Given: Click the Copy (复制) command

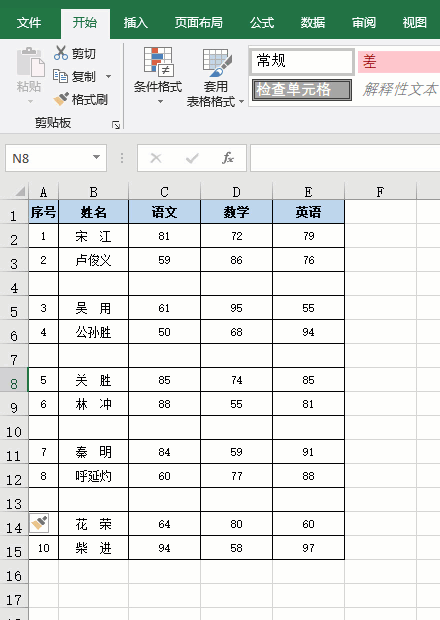Looking at the screenshot, I should click(x=74, y=76).
